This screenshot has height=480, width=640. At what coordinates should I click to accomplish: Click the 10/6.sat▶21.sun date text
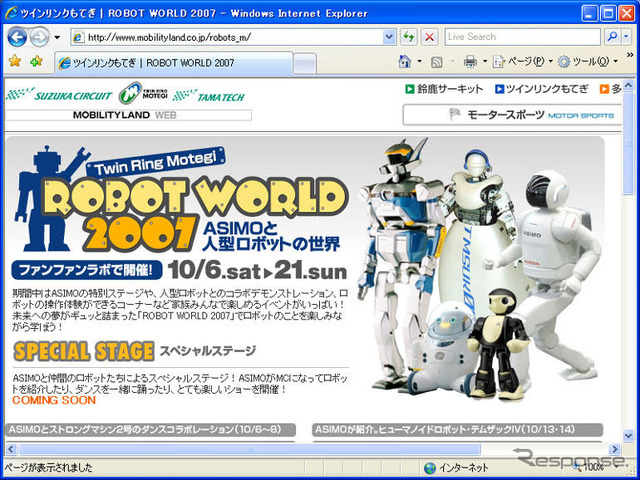click(x=257, y=270)
